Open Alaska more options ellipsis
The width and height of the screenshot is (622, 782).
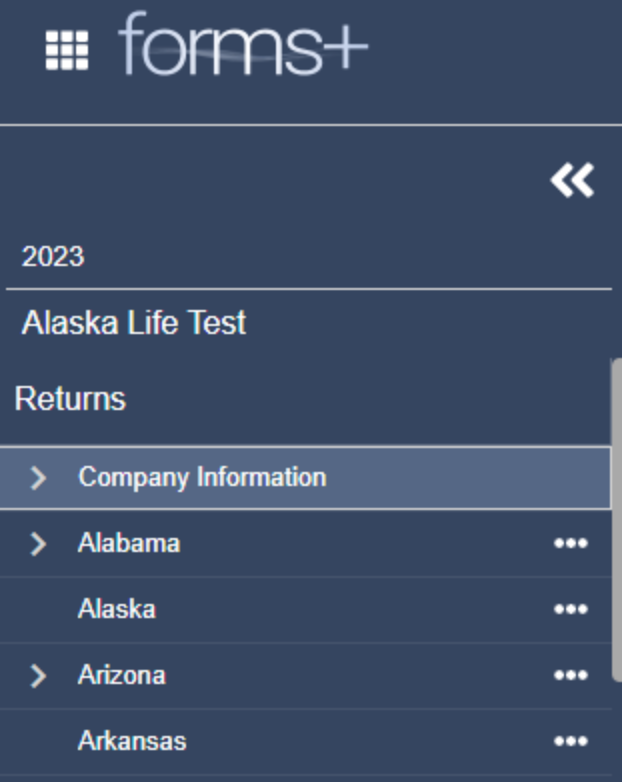(570, 609)
